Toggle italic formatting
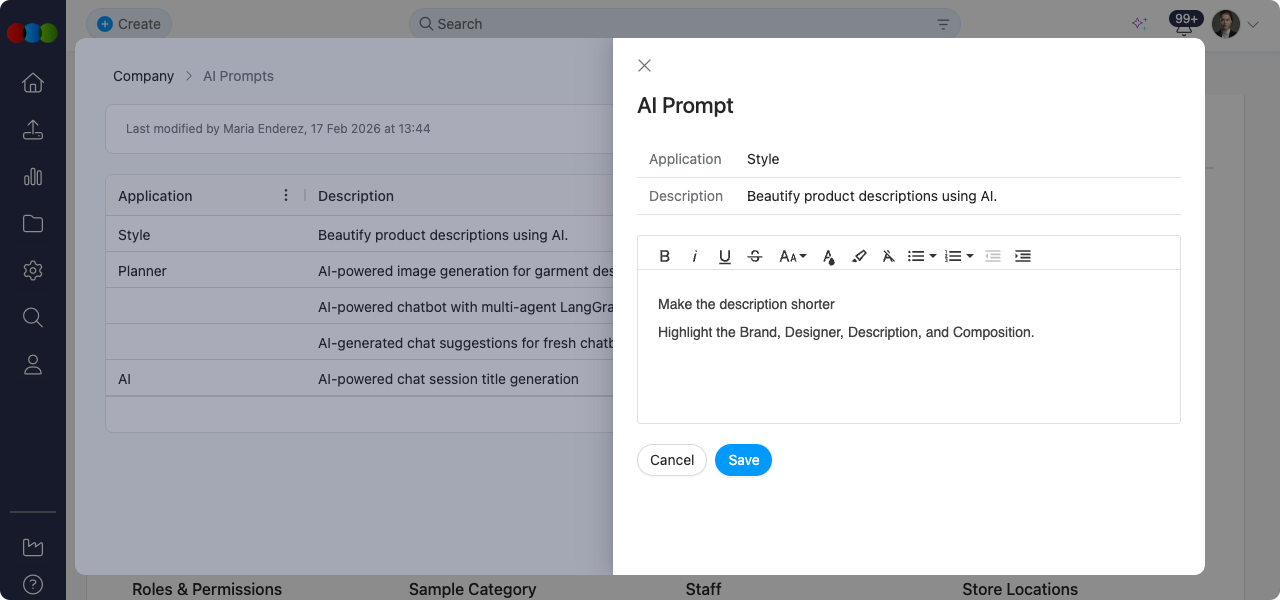This screenshot has width=1280, height=600. point(694,256)
